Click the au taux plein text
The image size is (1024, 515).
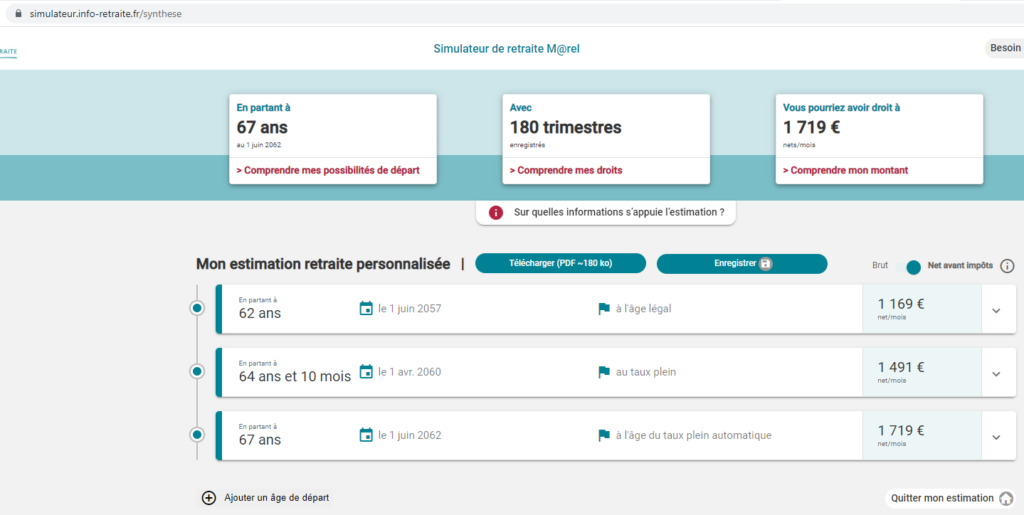(x=646, y=372)
